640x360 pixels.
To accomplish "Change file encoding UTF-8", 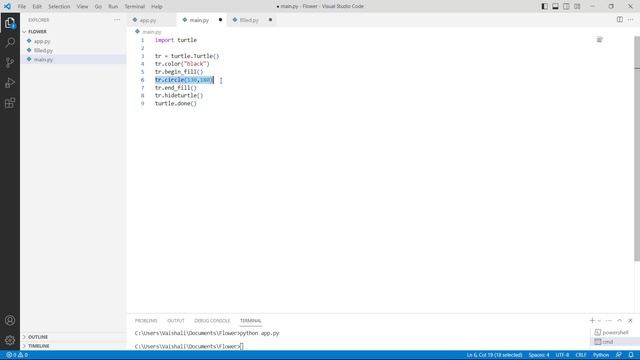I will (x=562, y=355).
